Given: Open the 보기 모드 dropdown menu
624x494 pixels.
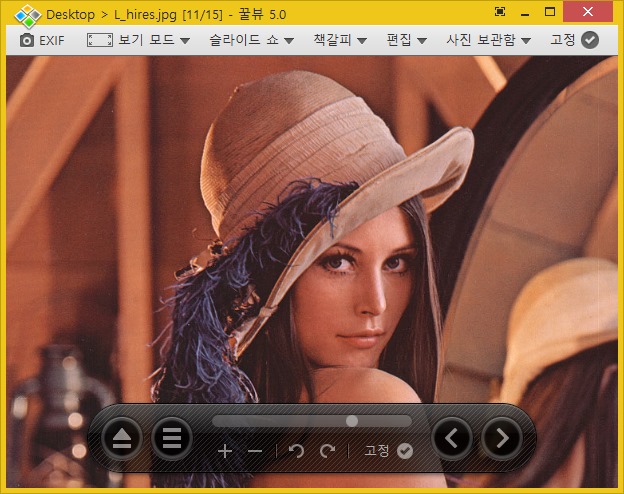Looking at the screenshot, I should (154, 40).
